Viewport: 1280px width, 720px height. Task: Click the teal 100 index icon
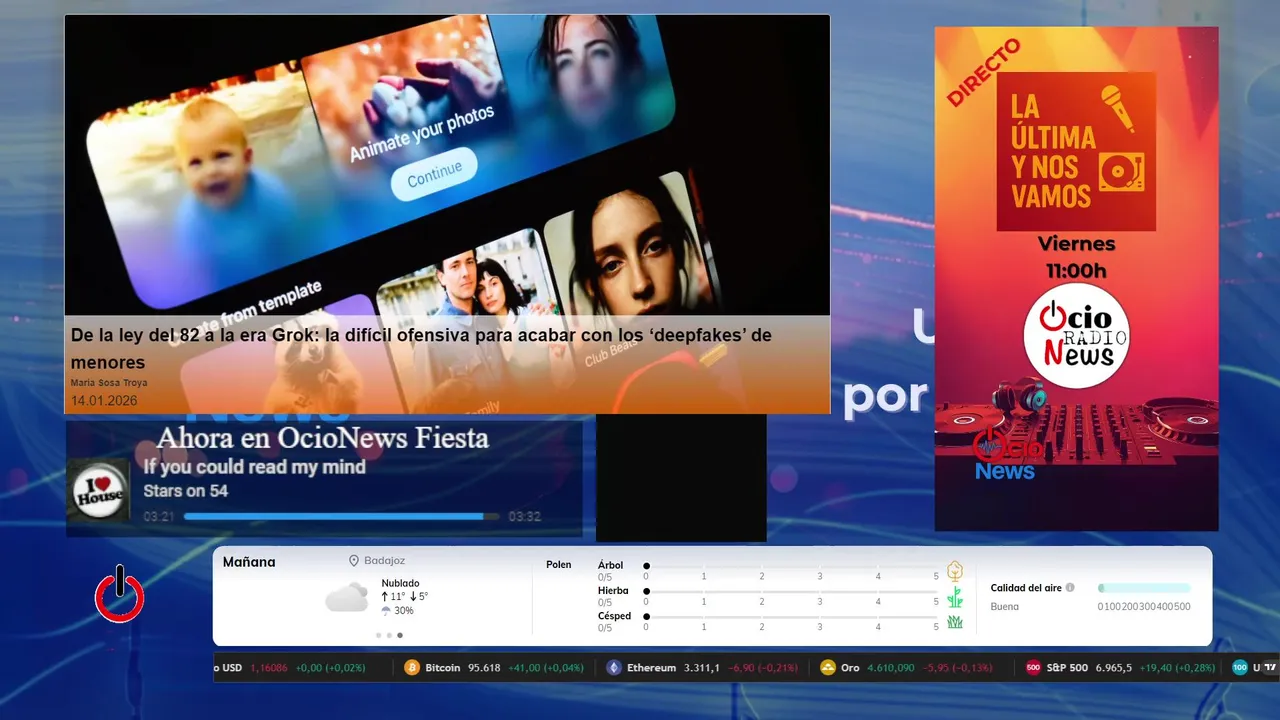pos(1240,667)
